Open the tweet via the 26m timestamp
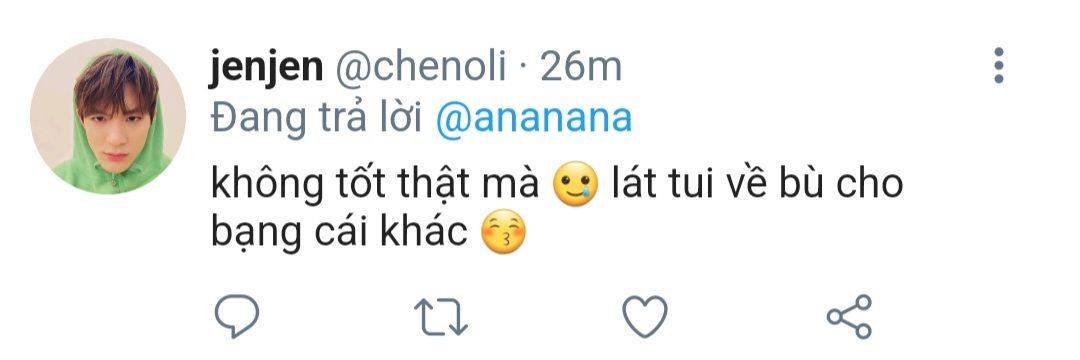 (581, 67)
